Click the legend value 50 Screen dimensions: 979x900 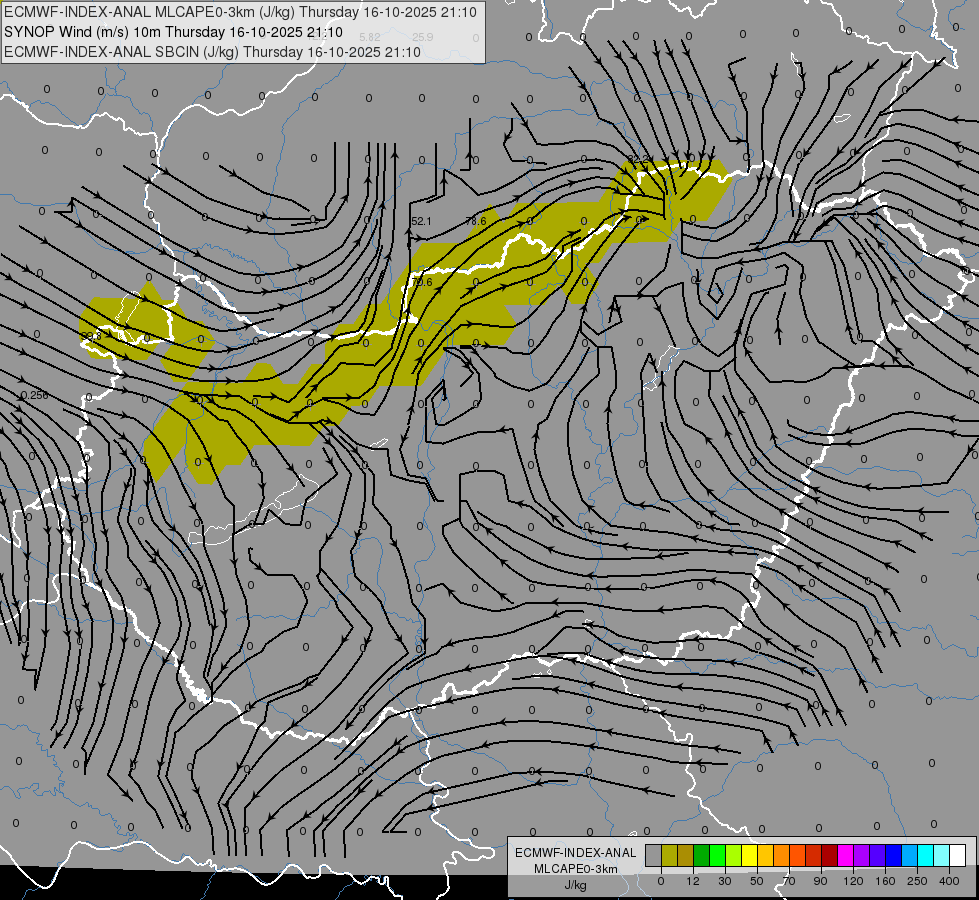coord(756,881)
